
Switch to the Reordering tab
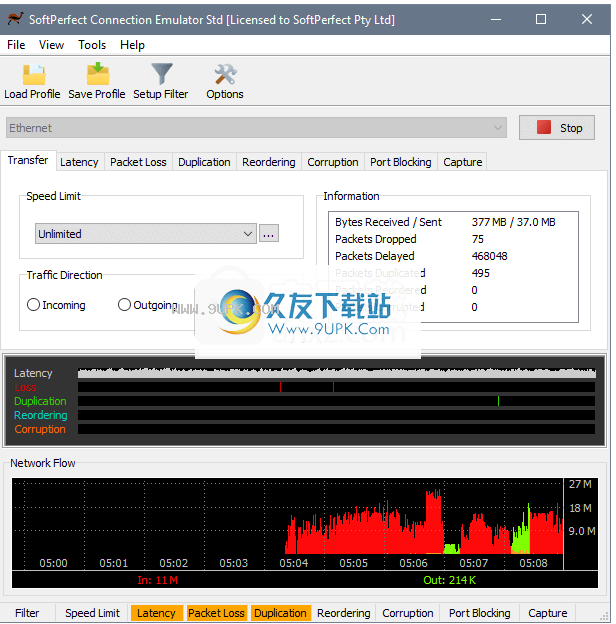coord(269,162)
